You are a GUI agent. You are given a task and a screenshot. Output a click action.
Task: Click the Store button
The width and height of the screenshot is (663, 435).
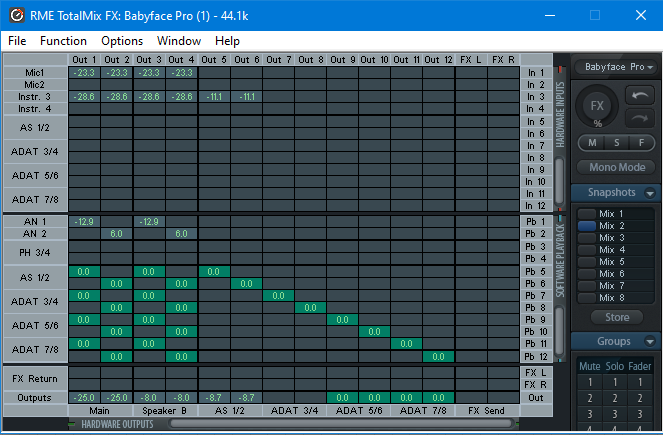(617, 317)
